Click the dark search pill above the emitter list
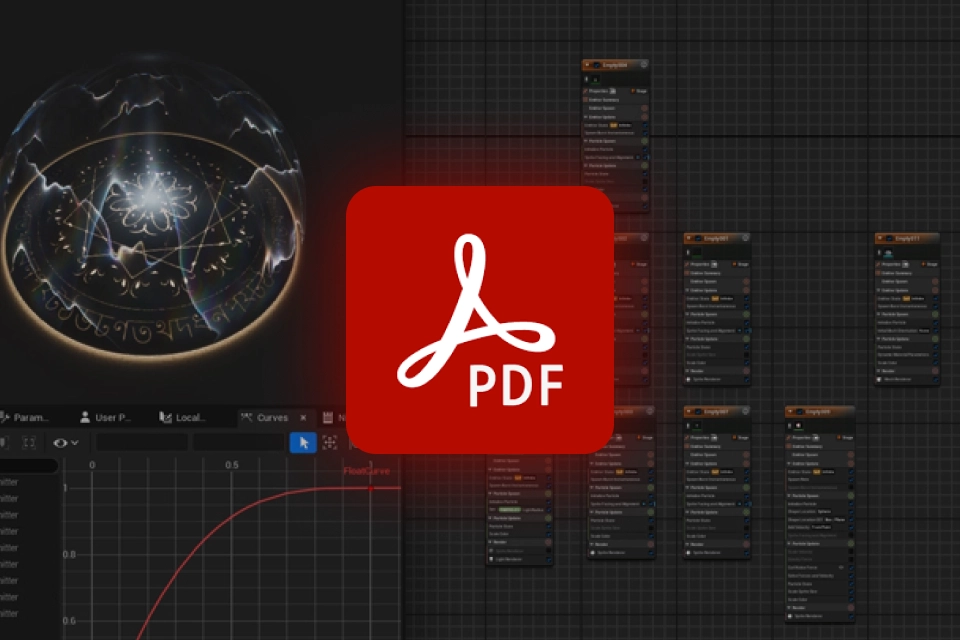This screenshot has height=640, width=960. [x=29, y=466]
